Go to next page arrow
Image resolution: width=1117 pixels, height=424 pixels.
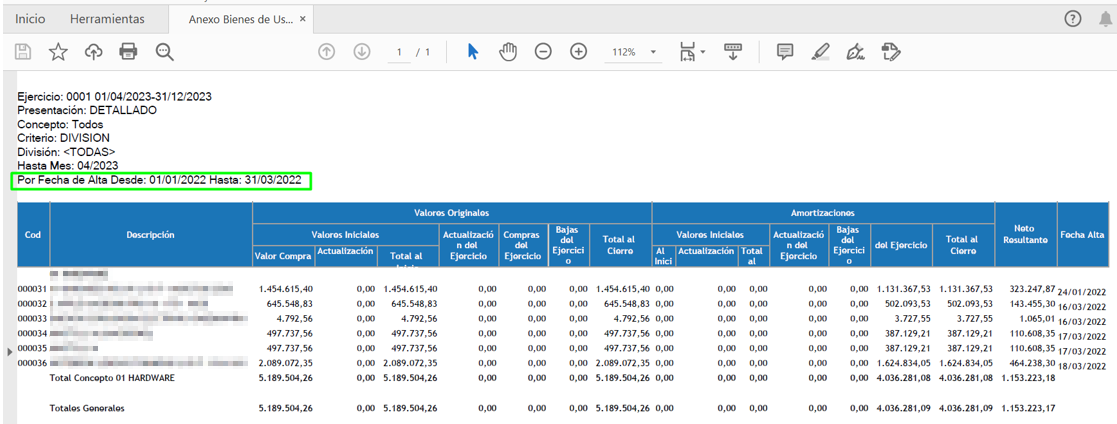click(362, 52)
